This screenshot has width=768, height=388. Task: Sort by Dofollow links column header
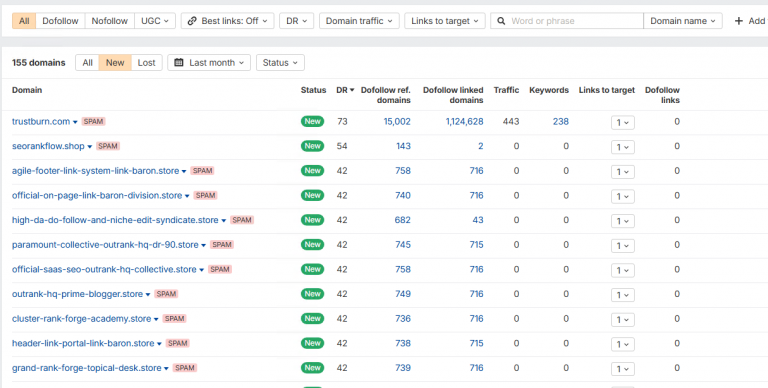pos(662,95)
